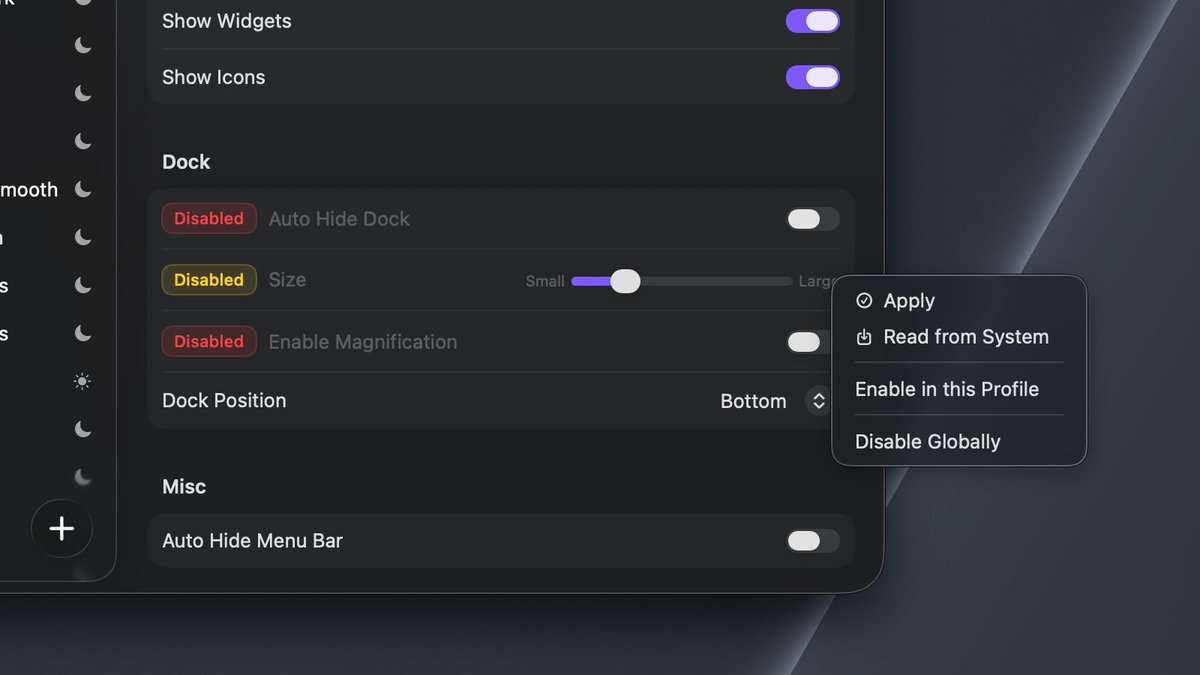Click the up-down chevron icon for Dock Position

pyautogui.click(x=818, y=401)
